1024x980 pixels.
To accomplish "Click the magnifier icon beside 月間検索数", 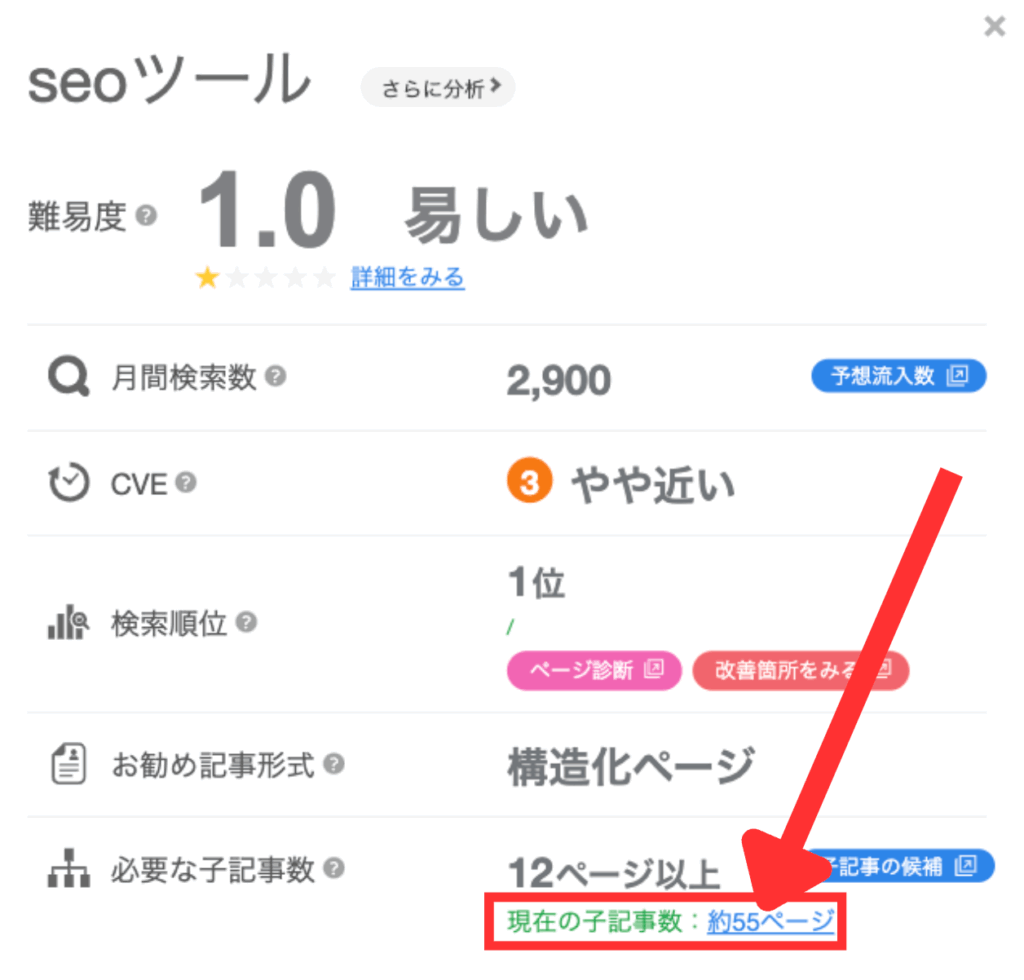I will (x=67, y=377).
